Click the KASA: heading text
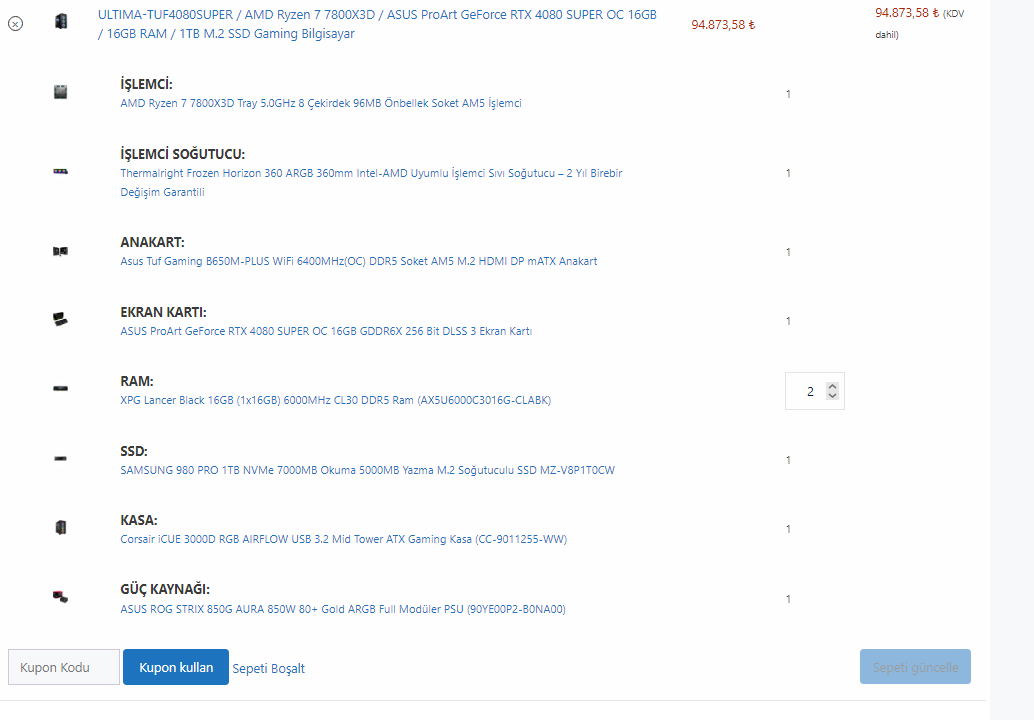 138,520
